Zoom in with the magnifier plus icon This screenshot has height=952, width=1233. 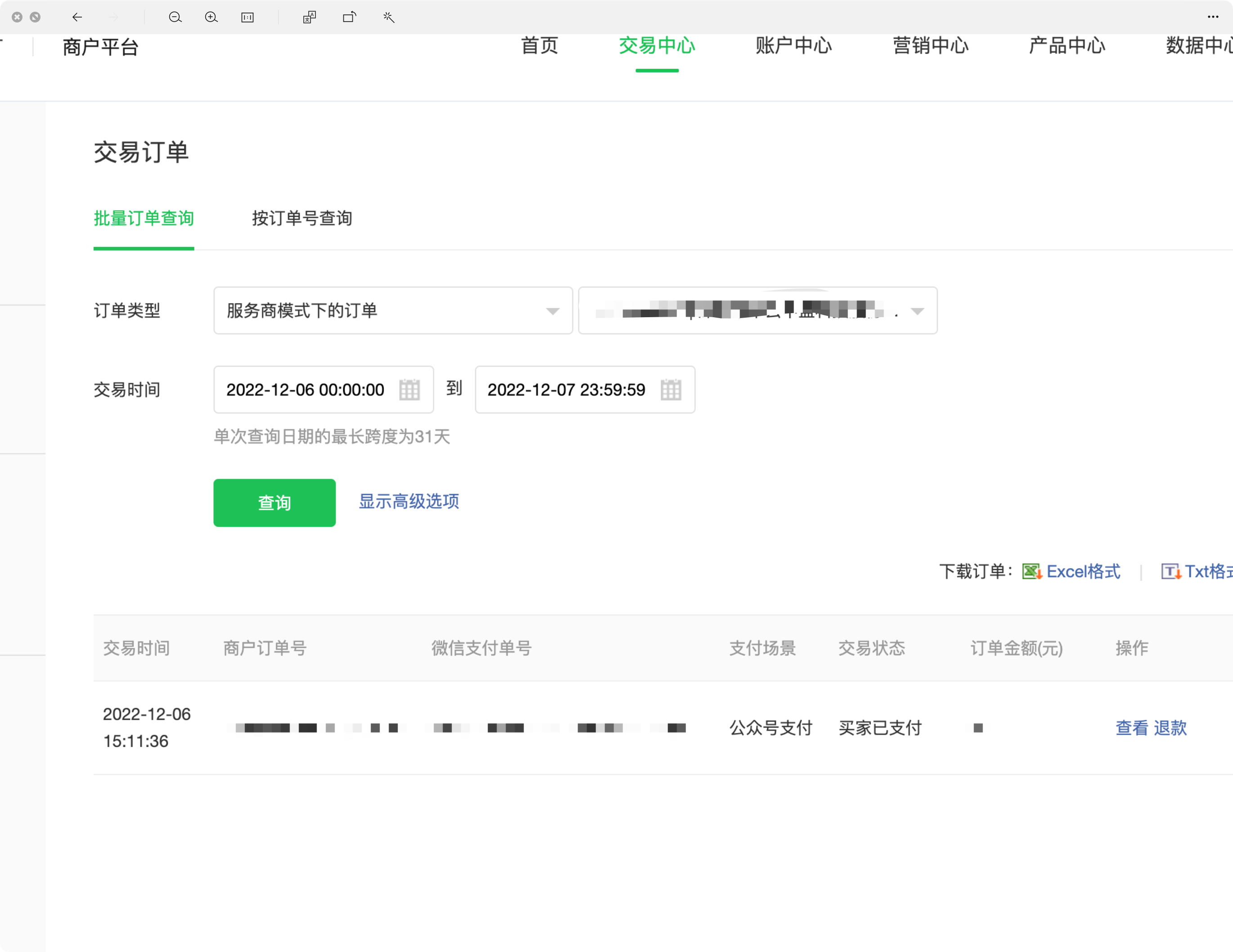pos(211,18)
